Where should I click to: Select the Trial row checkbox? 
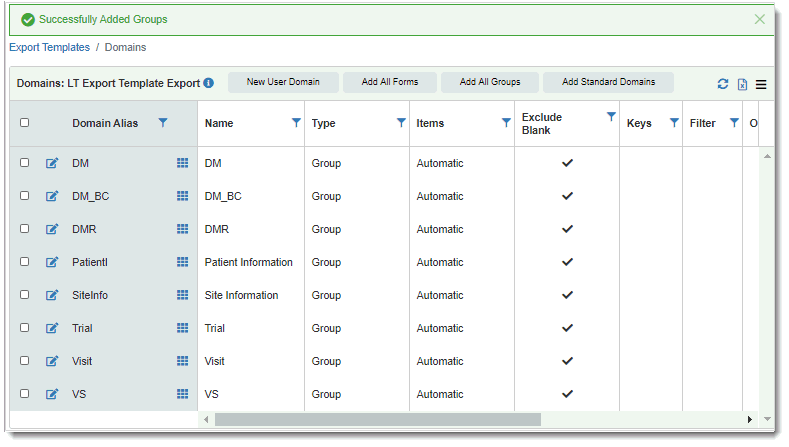(25, 328)
